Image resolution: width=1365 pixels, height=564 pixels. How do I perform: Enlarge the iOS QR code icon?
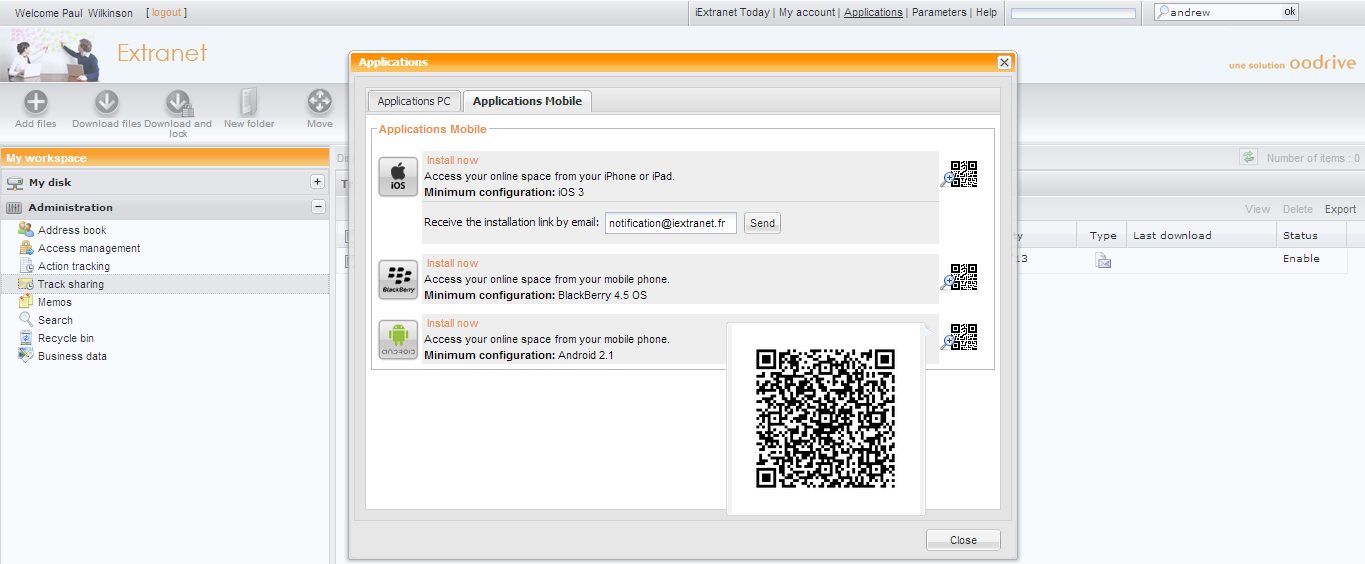960,175
